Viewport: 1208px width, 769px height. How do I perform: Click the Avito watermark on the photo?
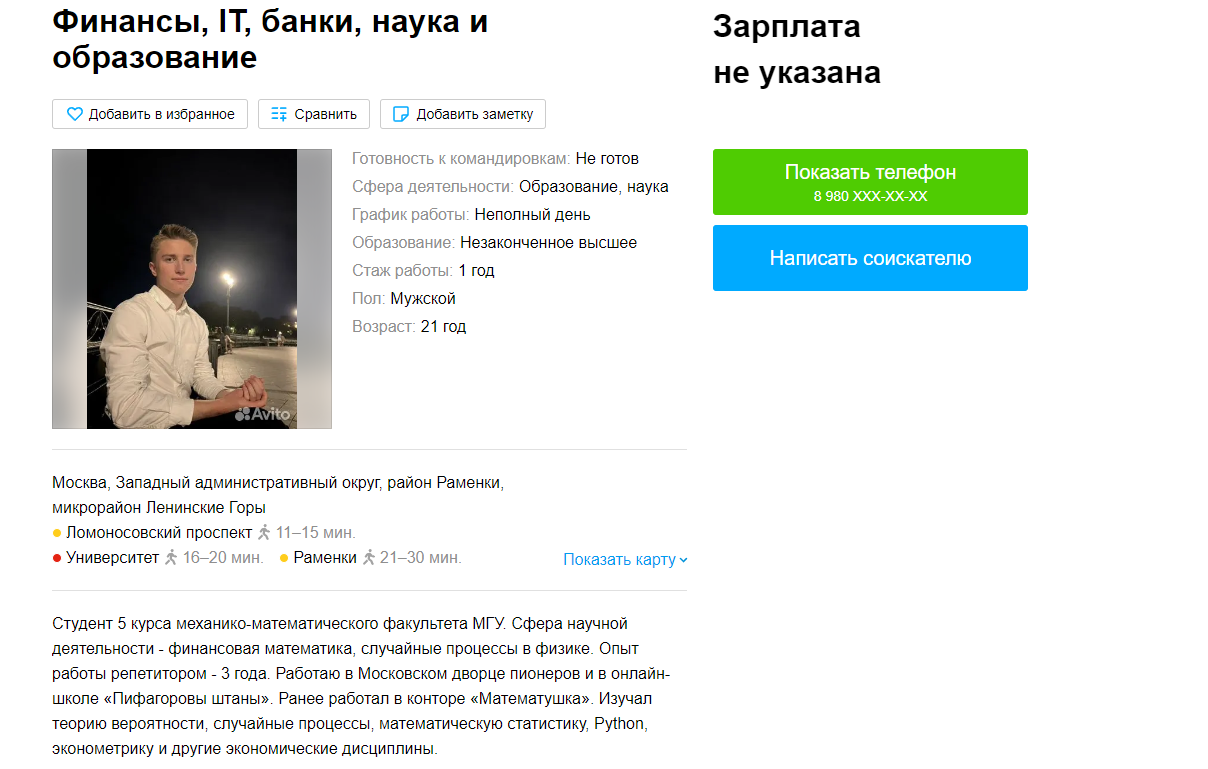tap(263, 413)
